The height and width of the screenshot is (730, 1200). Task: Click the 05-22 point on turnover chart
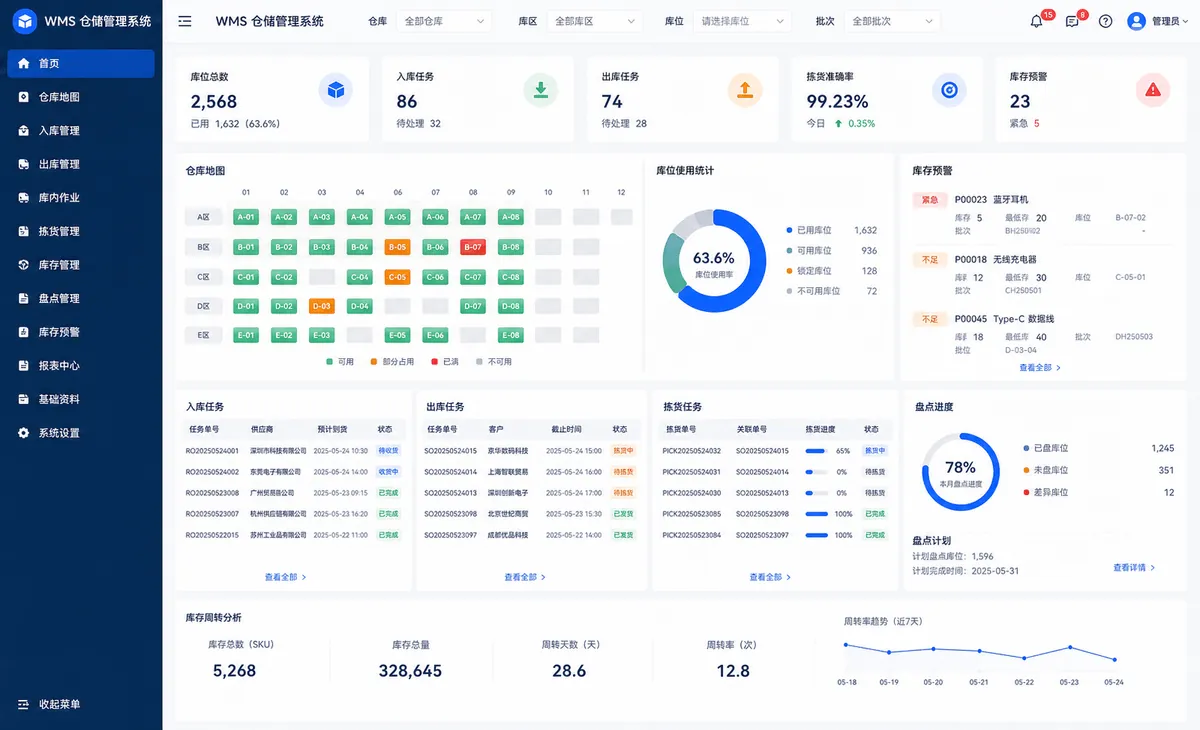(1024, 658)
